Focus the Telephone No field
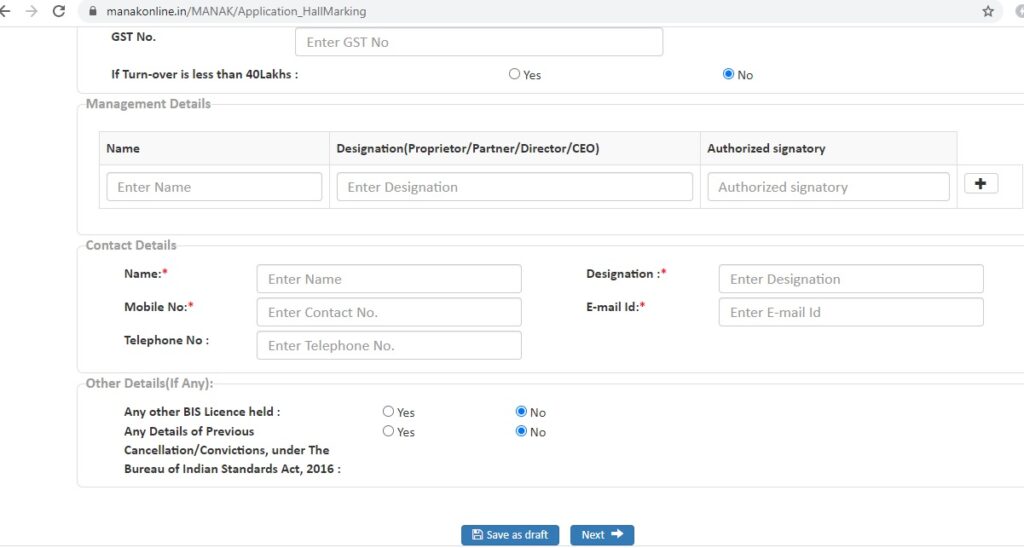This screenshot has width=1024, height=548. click(x=389, y=346)
